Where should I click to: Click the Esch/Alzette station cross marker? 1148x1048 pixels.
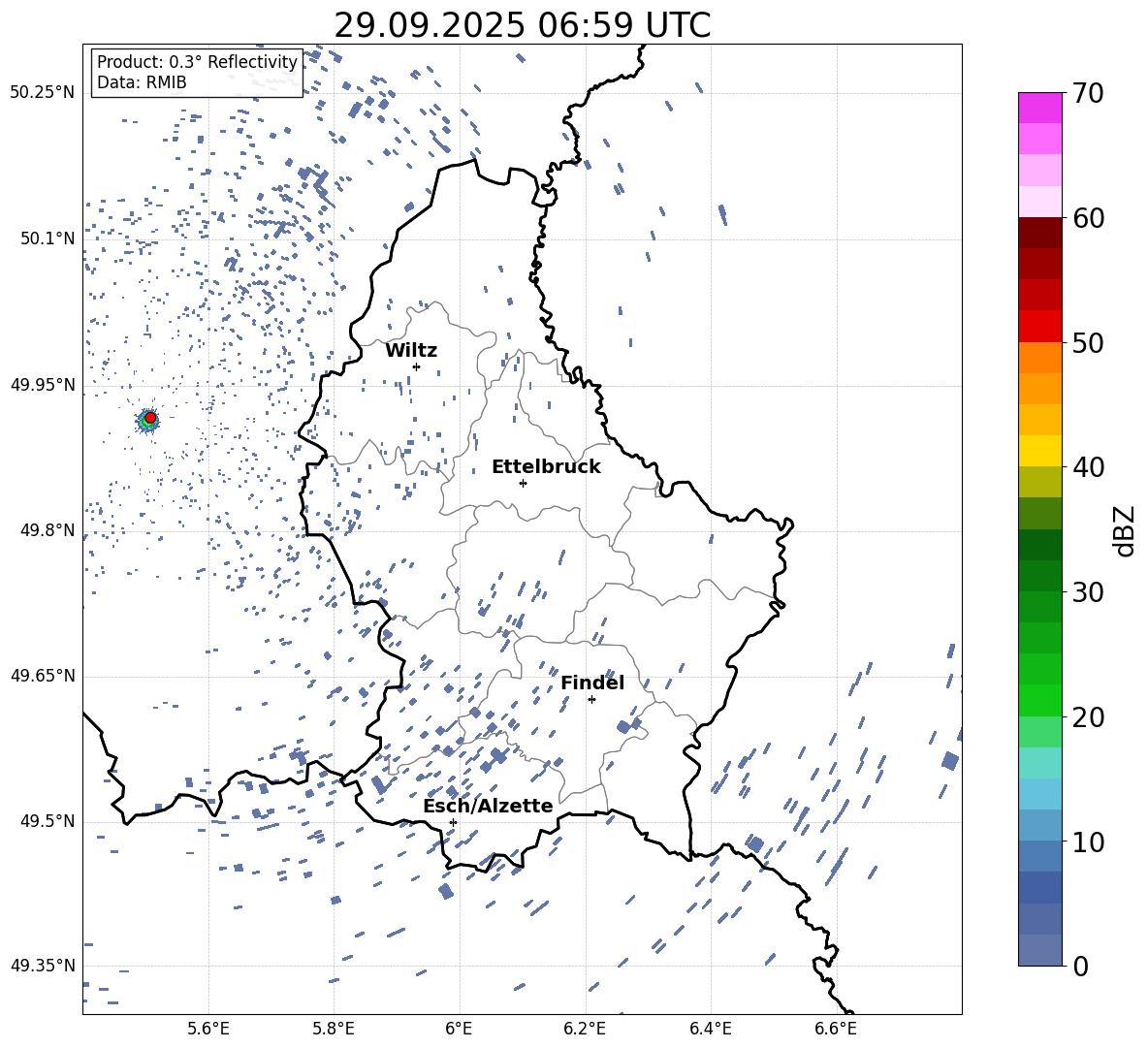453,822
